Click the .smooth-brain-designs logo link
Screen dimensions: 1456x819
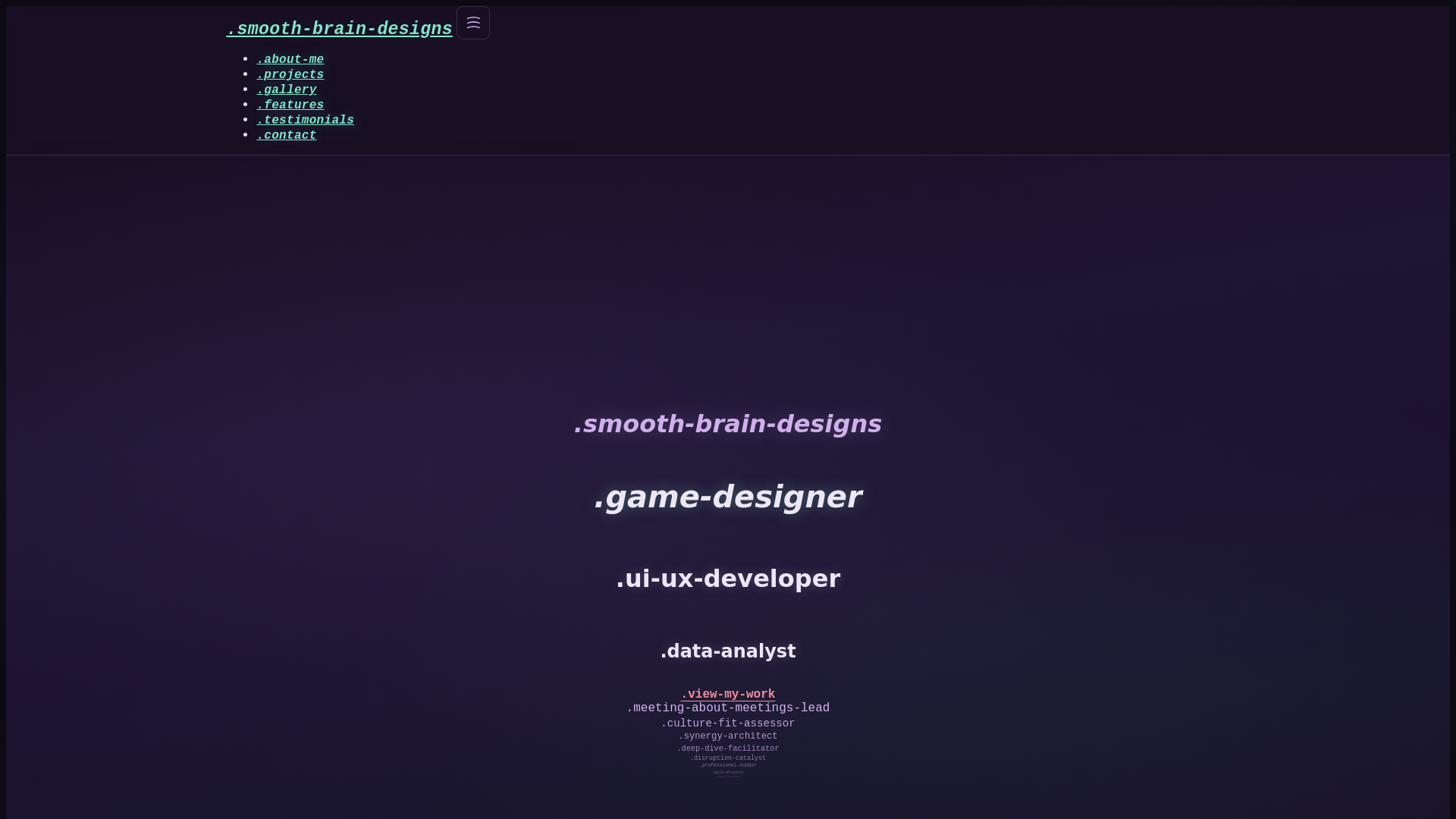[339, 29]
